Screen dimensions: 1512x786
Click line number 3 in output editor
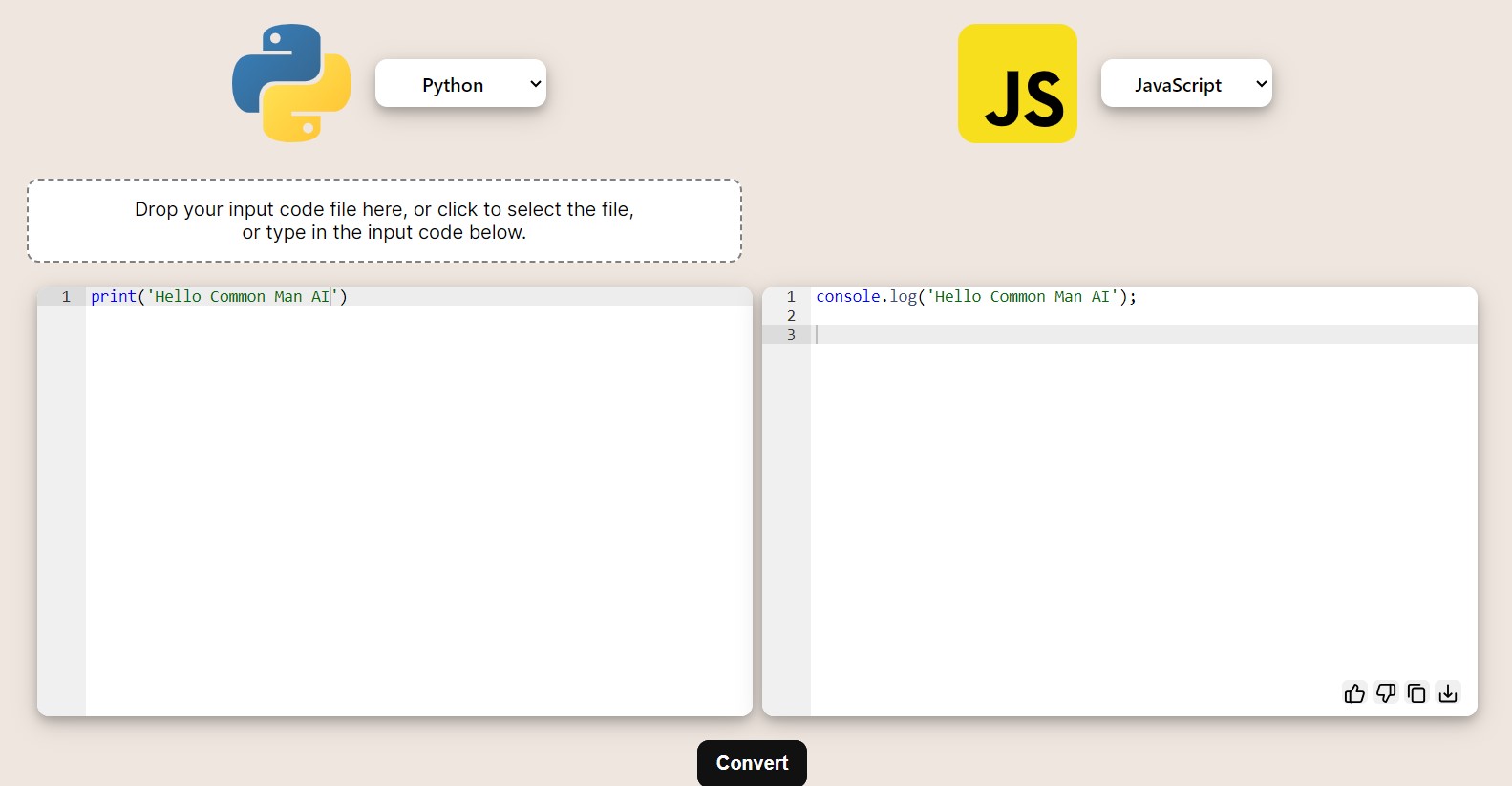(x=791, y=334)
